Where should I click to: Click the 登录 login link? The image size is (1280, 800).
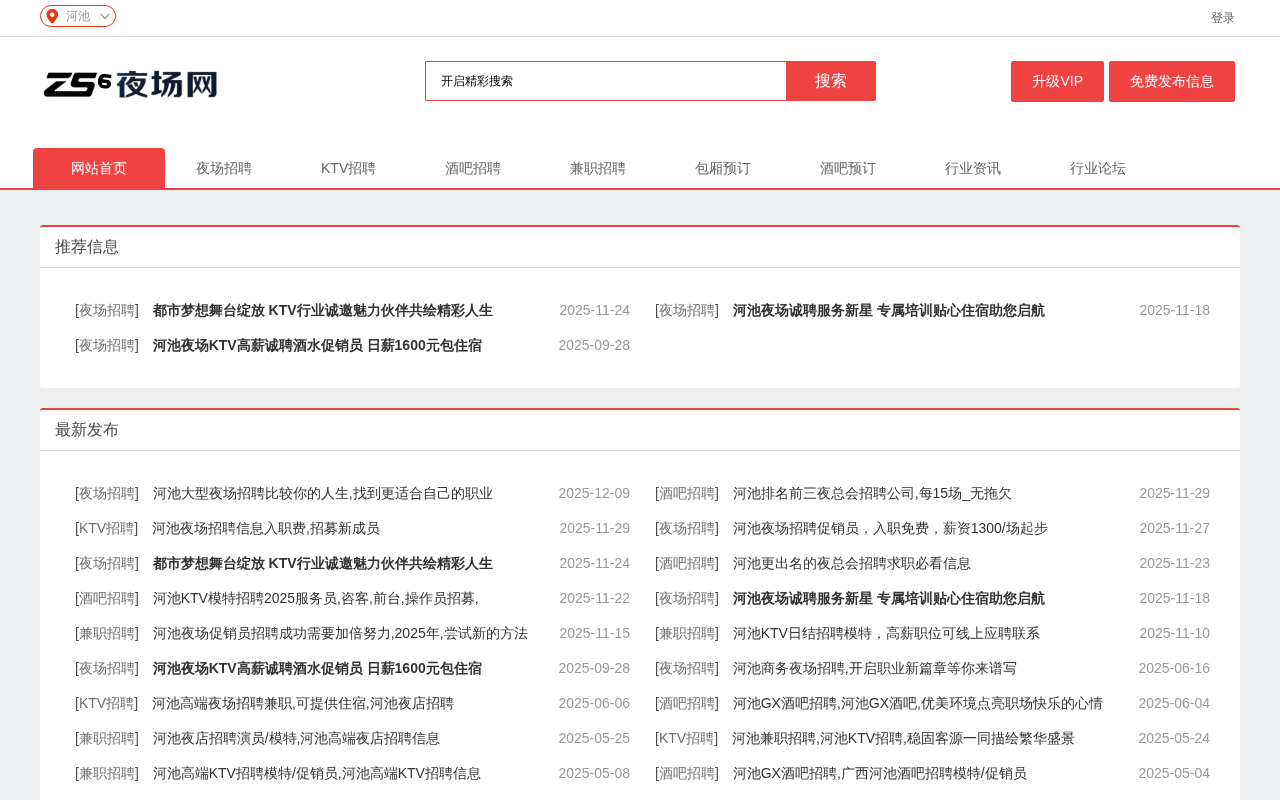pyautogui.click(x=1222, y=18)
